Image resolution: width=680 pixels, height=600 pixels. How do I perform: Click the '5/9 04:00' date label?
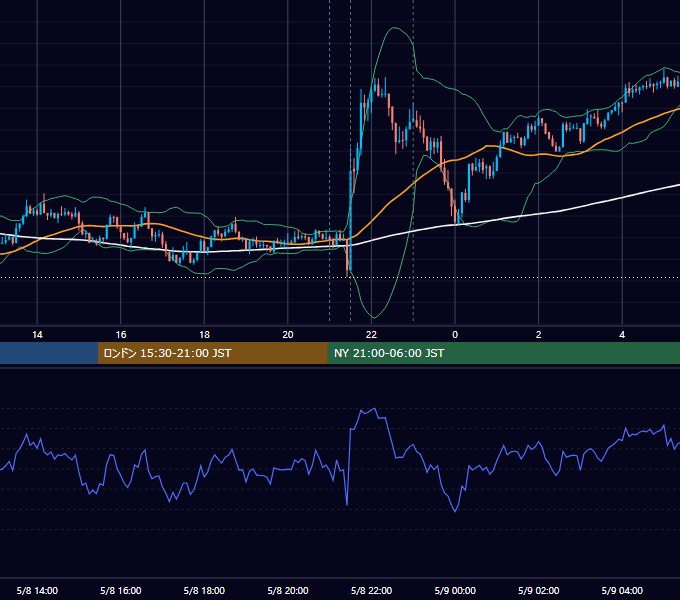(x=622, y=590)
